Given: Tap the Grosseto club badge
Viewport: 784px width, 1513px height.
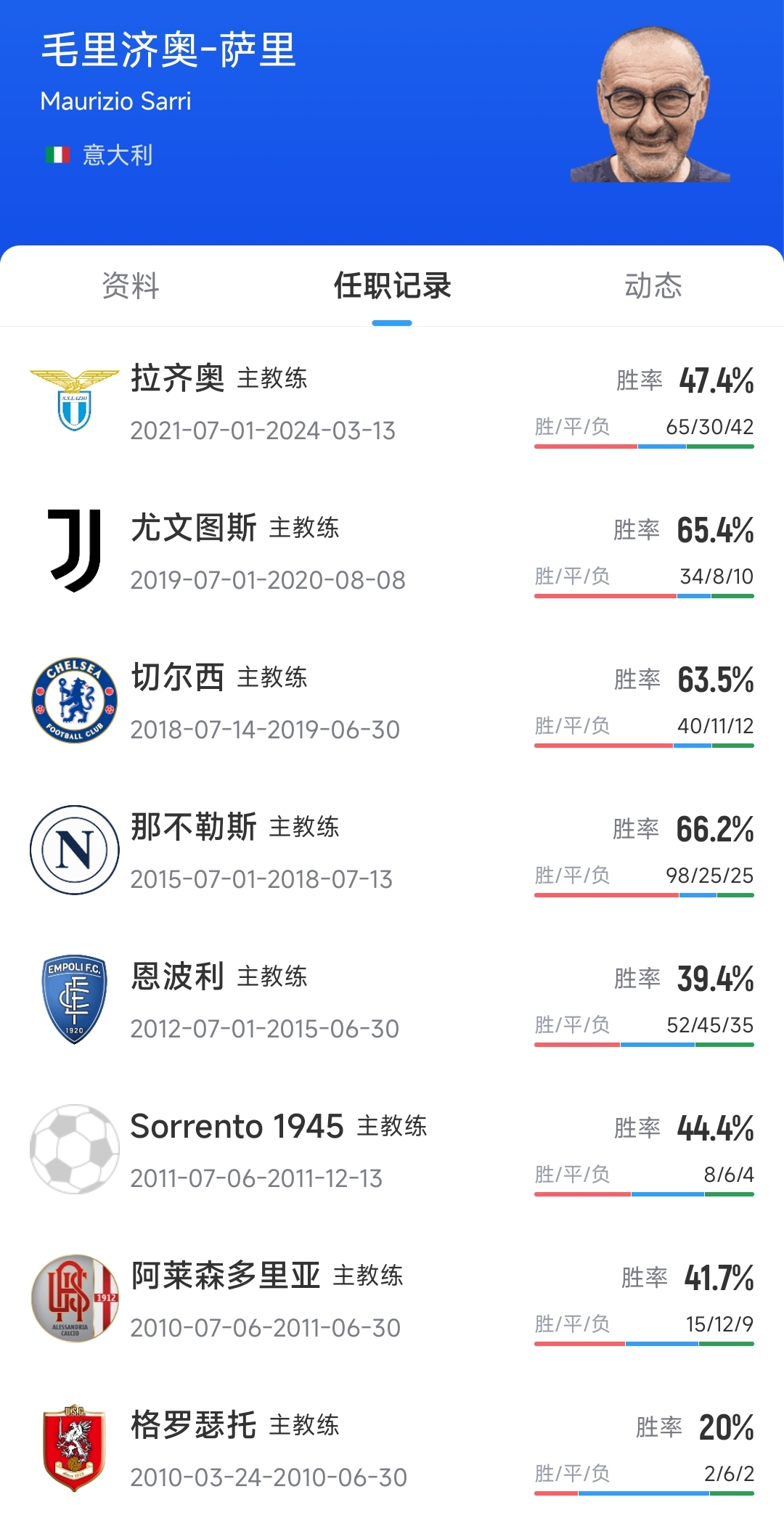Looking at the screenshot, I should point(74,1448).
